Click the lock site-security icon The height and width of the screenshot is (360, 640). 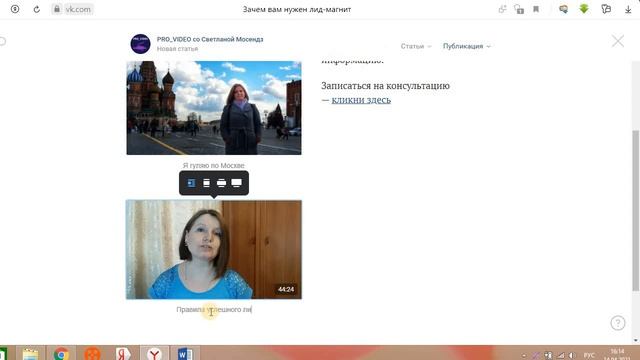(57, 9)
